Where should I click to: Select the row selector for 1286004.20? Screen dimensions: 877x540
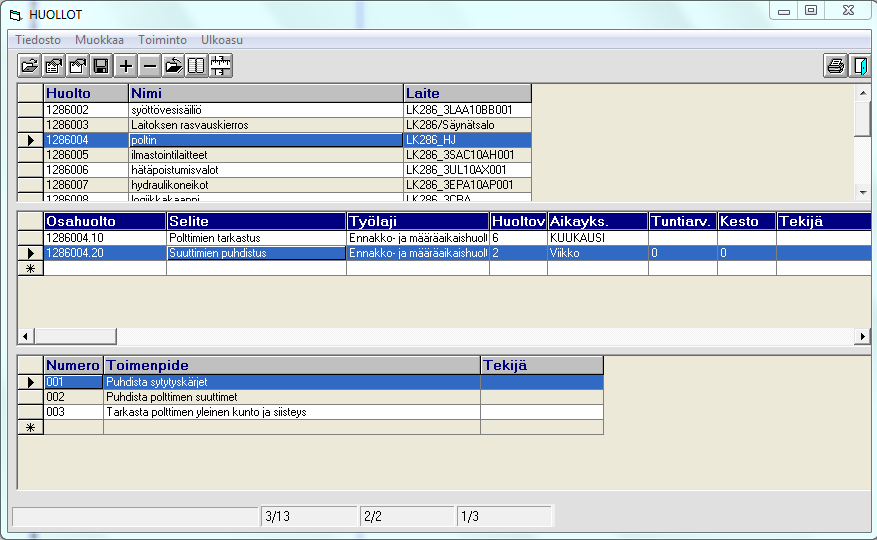(31, 253)
